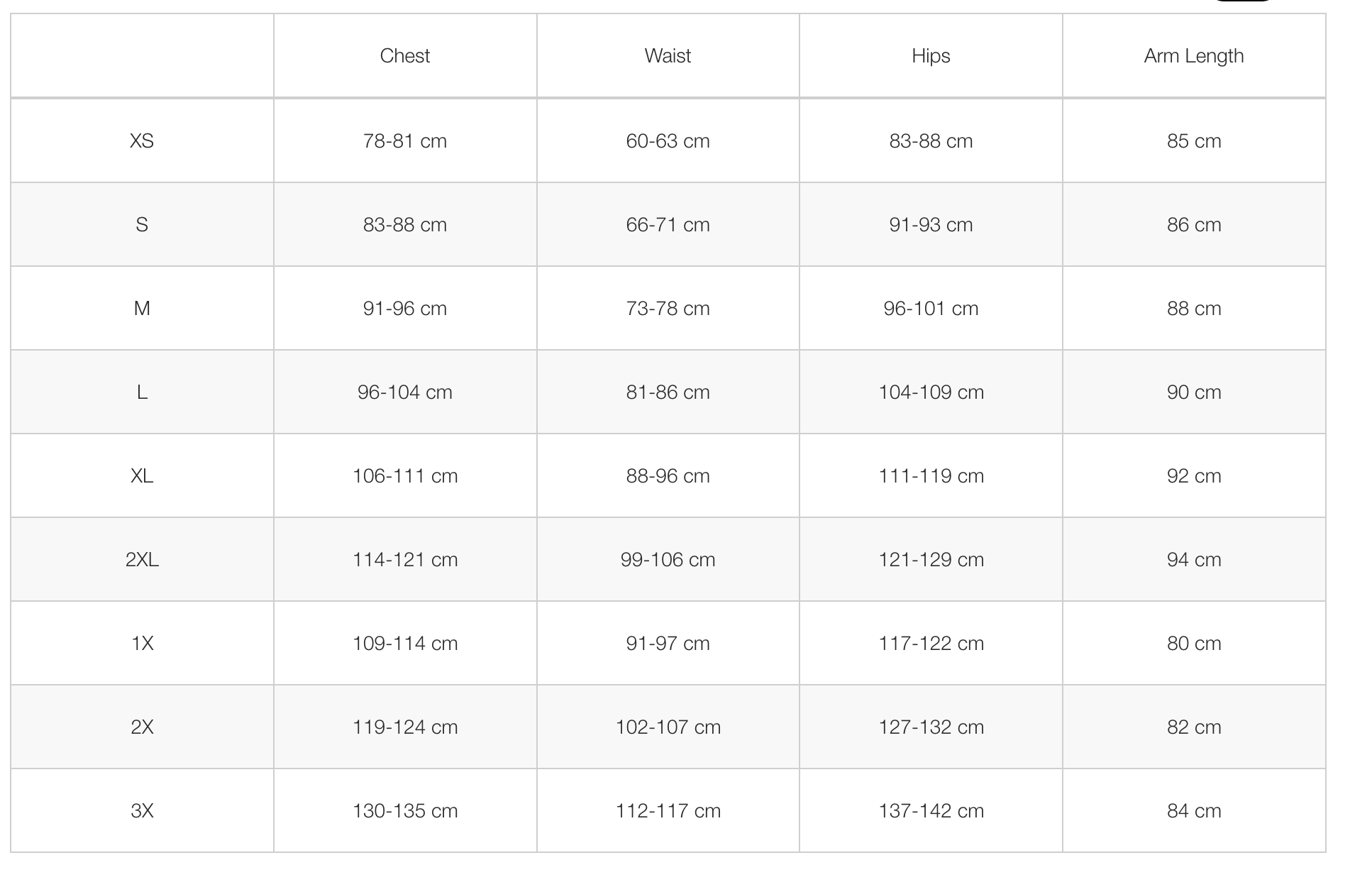1372x887 pixels.
Task: Click the 104-109 cm hips cell
Action: (x=931, y=392)
